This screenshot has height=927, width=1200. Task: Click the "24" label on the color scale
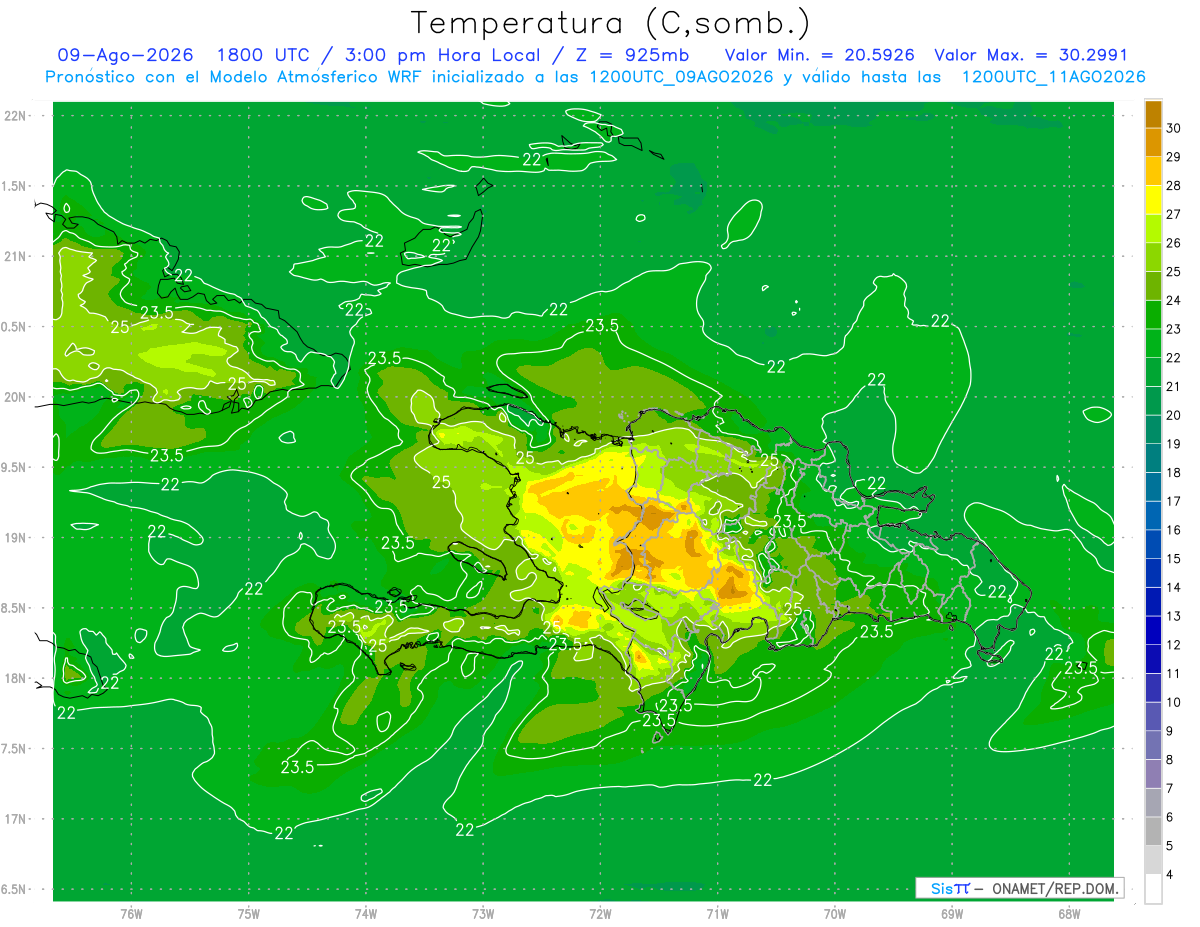[1173, 300]
